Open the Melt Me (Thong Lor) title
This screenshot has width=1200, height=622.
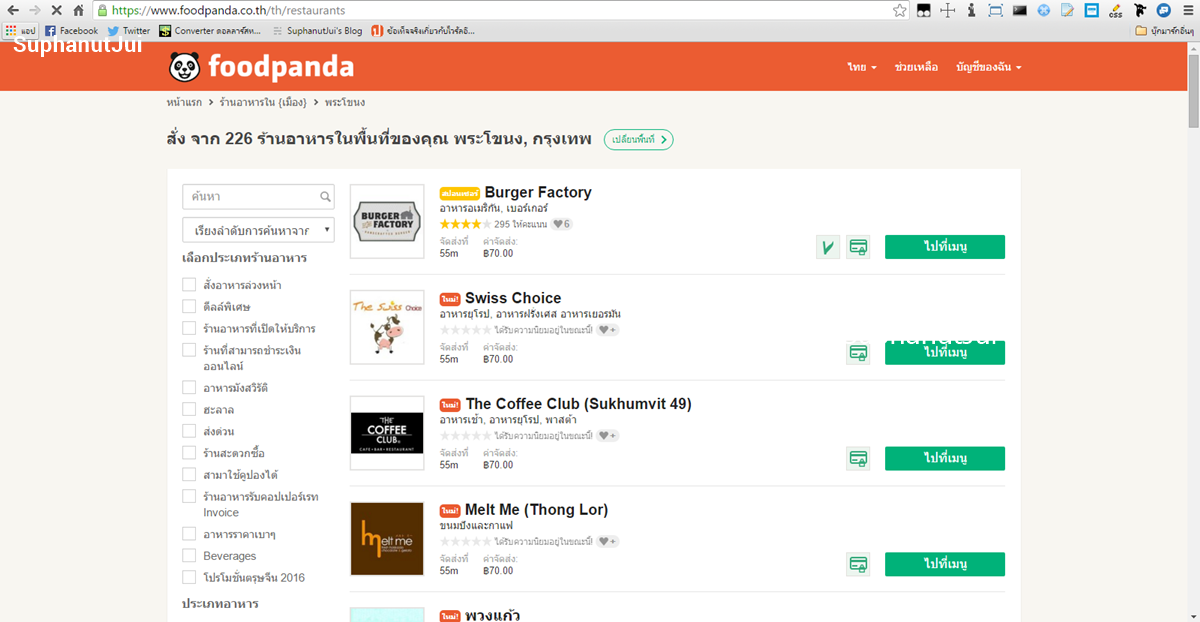[x=536, y=510]
